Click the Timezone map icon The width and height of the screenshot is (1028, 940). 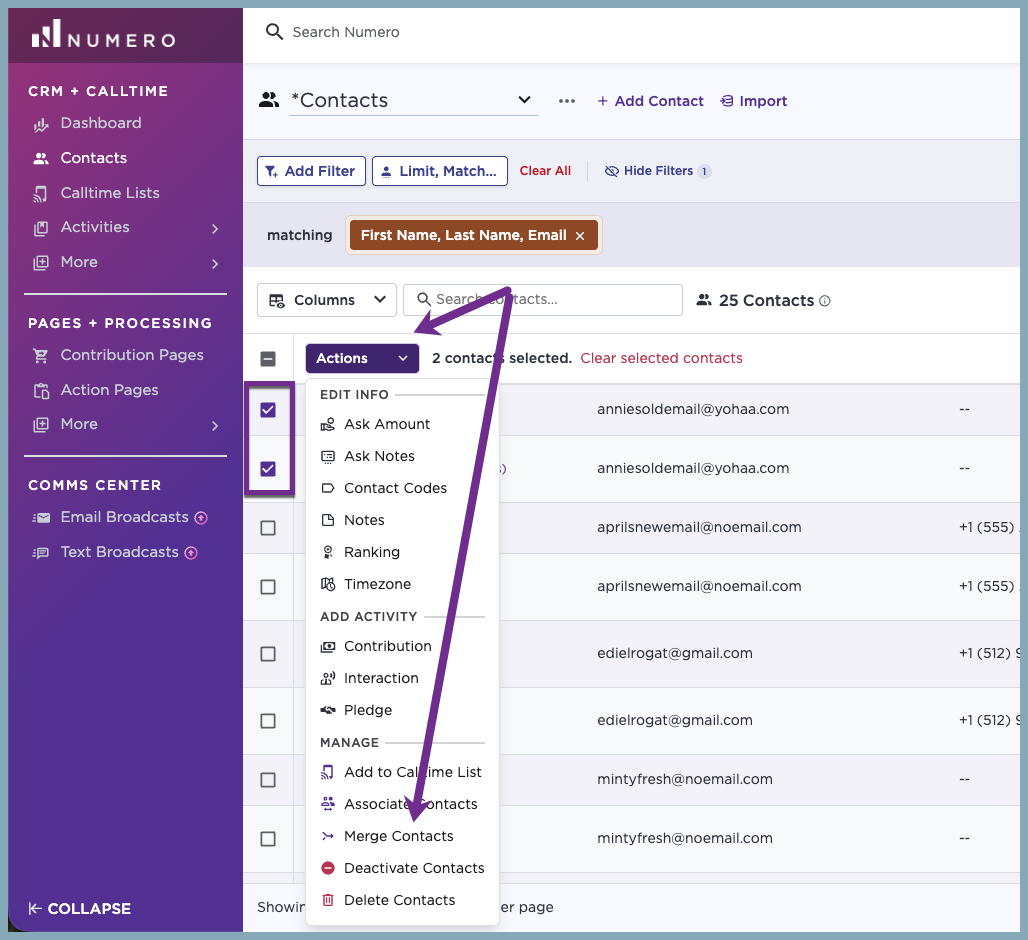(x=328, y=584)
